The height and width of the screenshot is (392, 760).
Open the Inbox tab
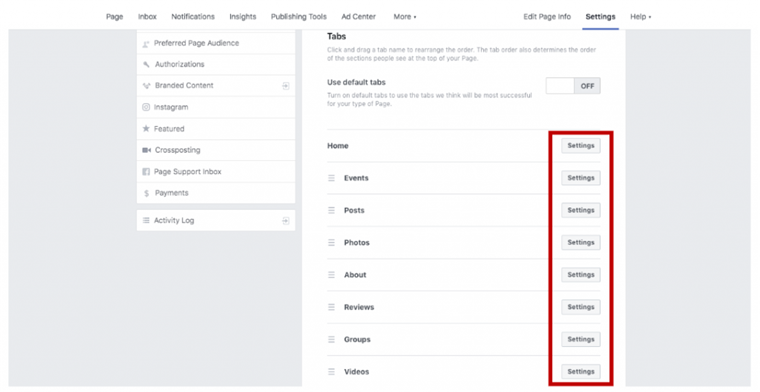pos(147,16)
